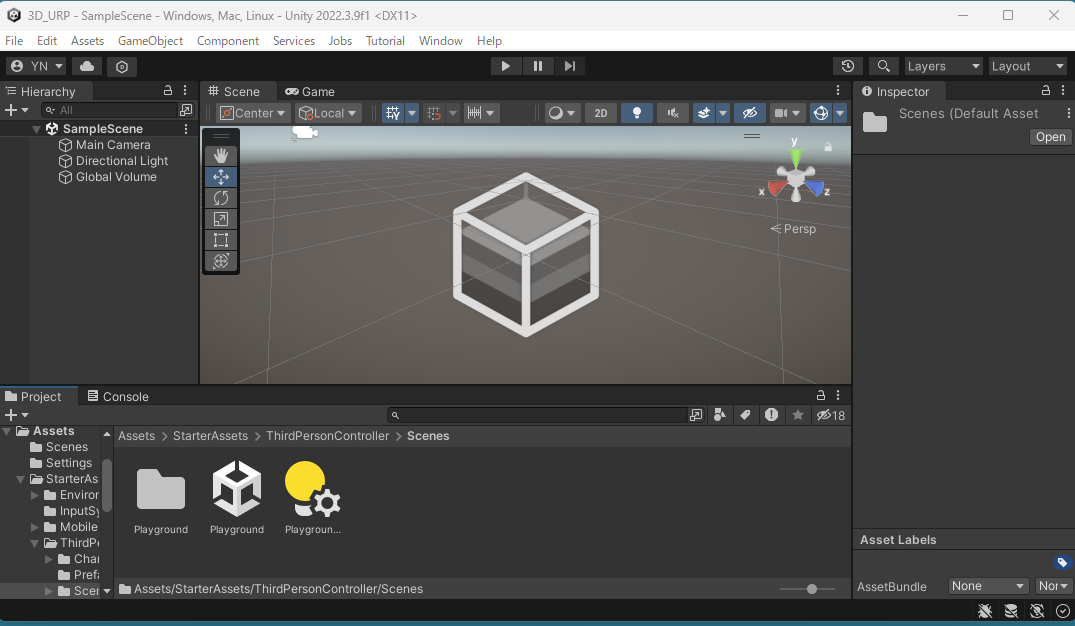The height and width of the screenshot is (626, 1075).
Task: Toggle scene lighting bulb
Action: coord(636,113)
